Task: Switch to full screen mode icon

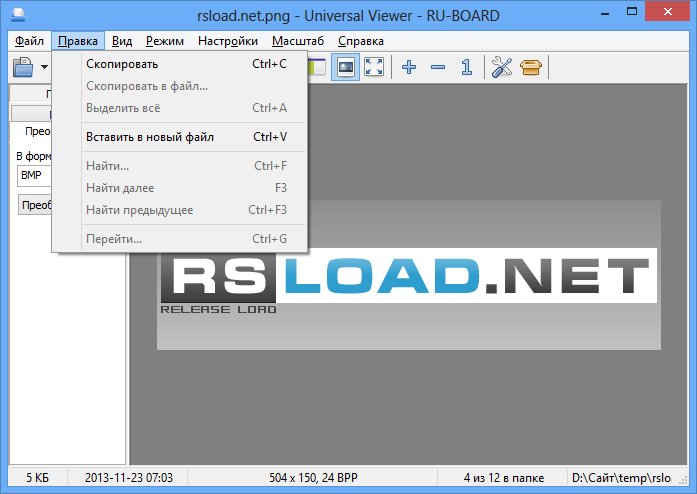Action: click(374, 68)
